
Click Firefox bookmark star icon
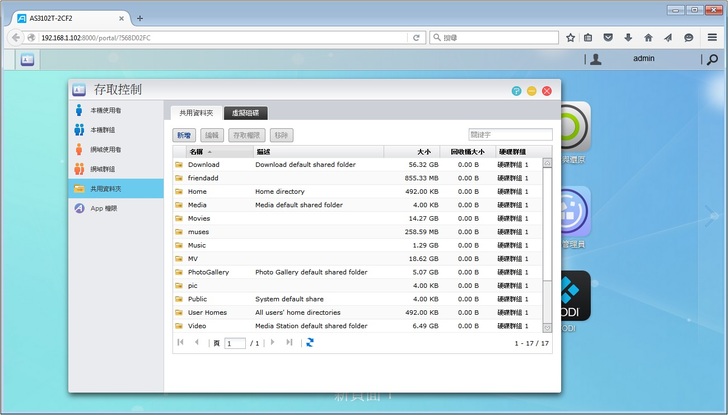tap(570, 37)
